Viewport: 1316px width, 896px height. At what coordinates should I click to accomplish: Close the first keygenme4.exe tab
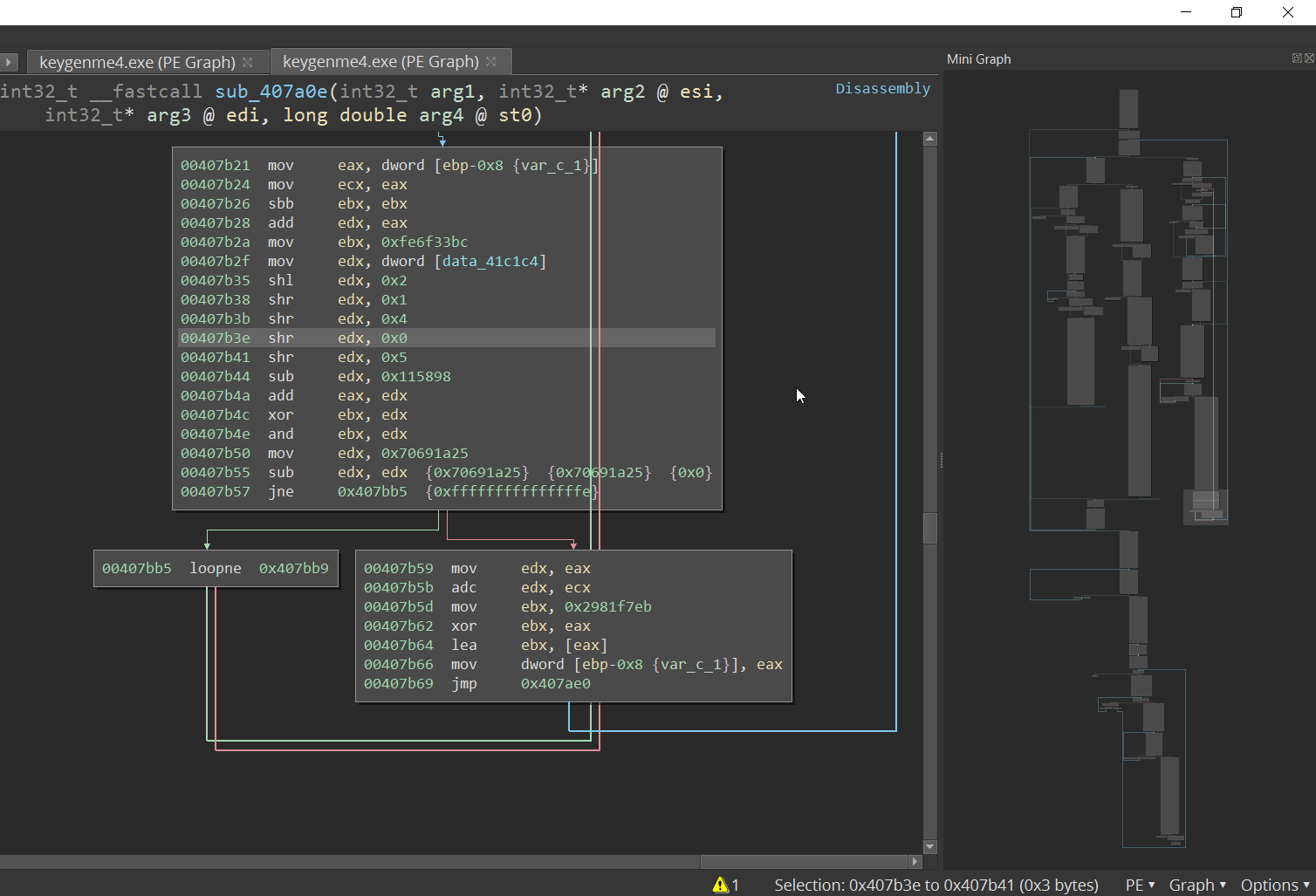tap(248, 62)
